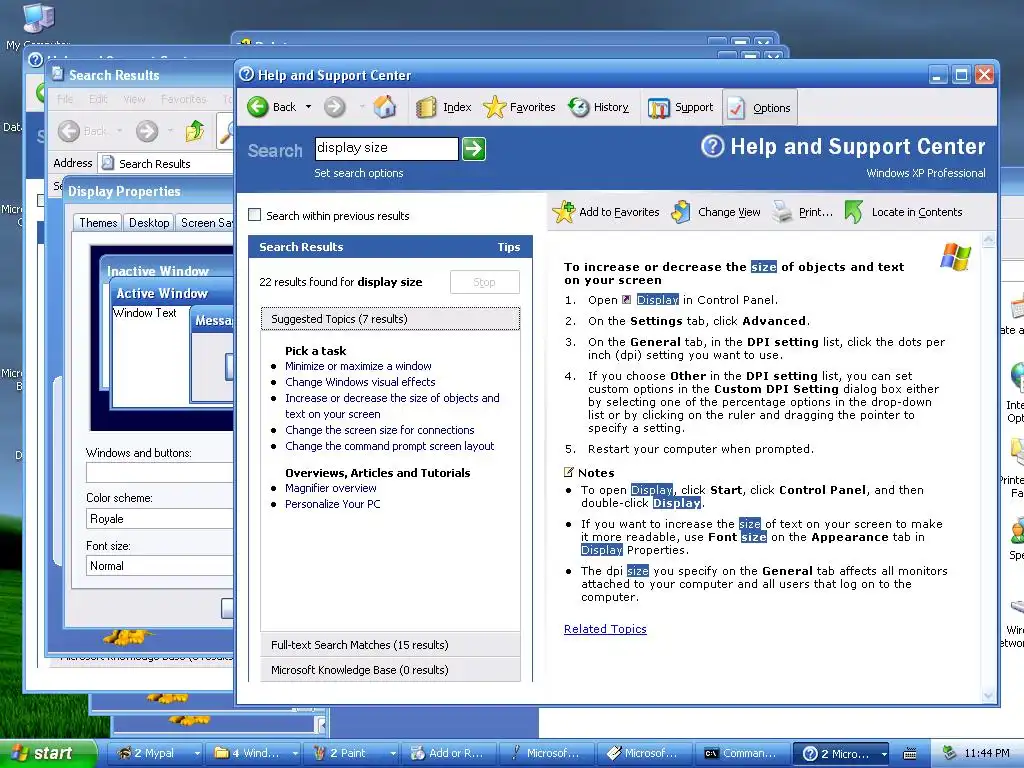This screenshot has width=1024, height=768.
Task: Open Minimize or maximize a window topic
Action: click(358, 366)
